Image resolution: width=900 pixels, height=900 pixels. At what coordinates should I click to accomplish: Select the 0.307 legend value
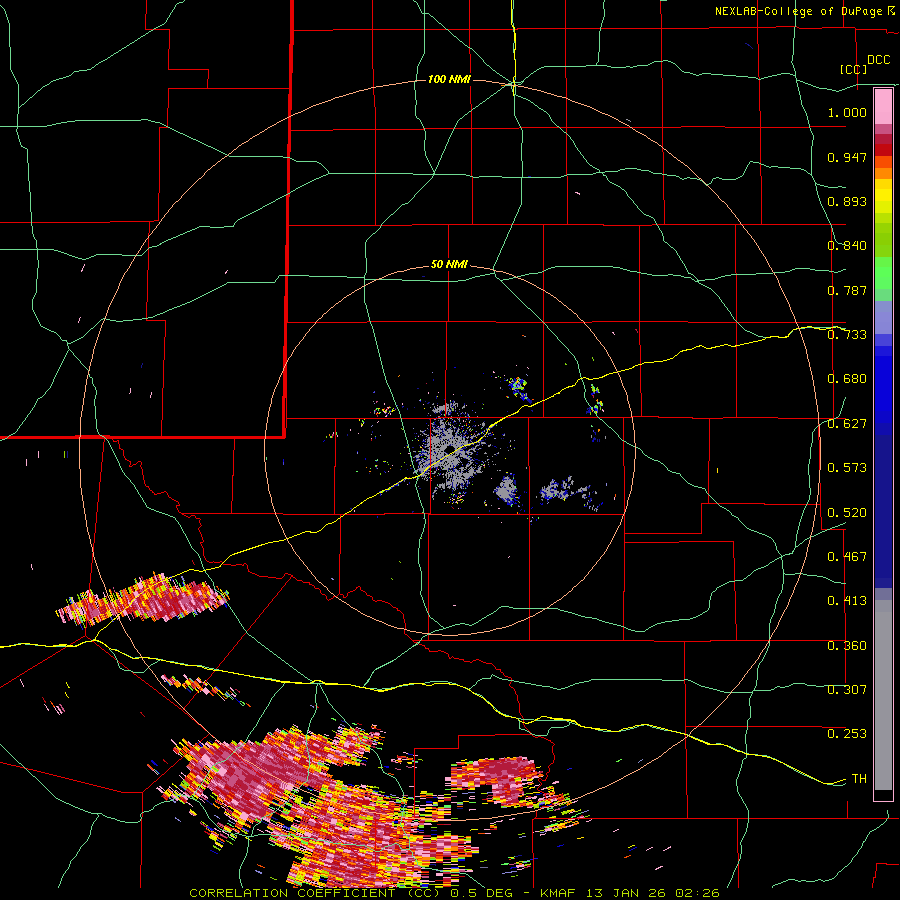pos(847,690)
